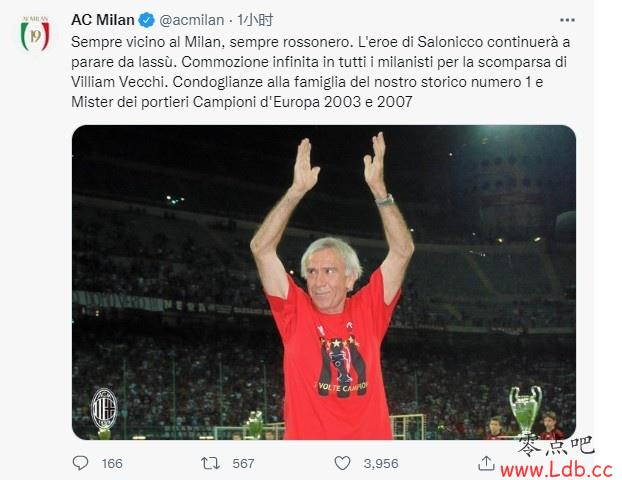
Task: Click the www.Ldb.cc watermark link
Action: pos(557,470)
